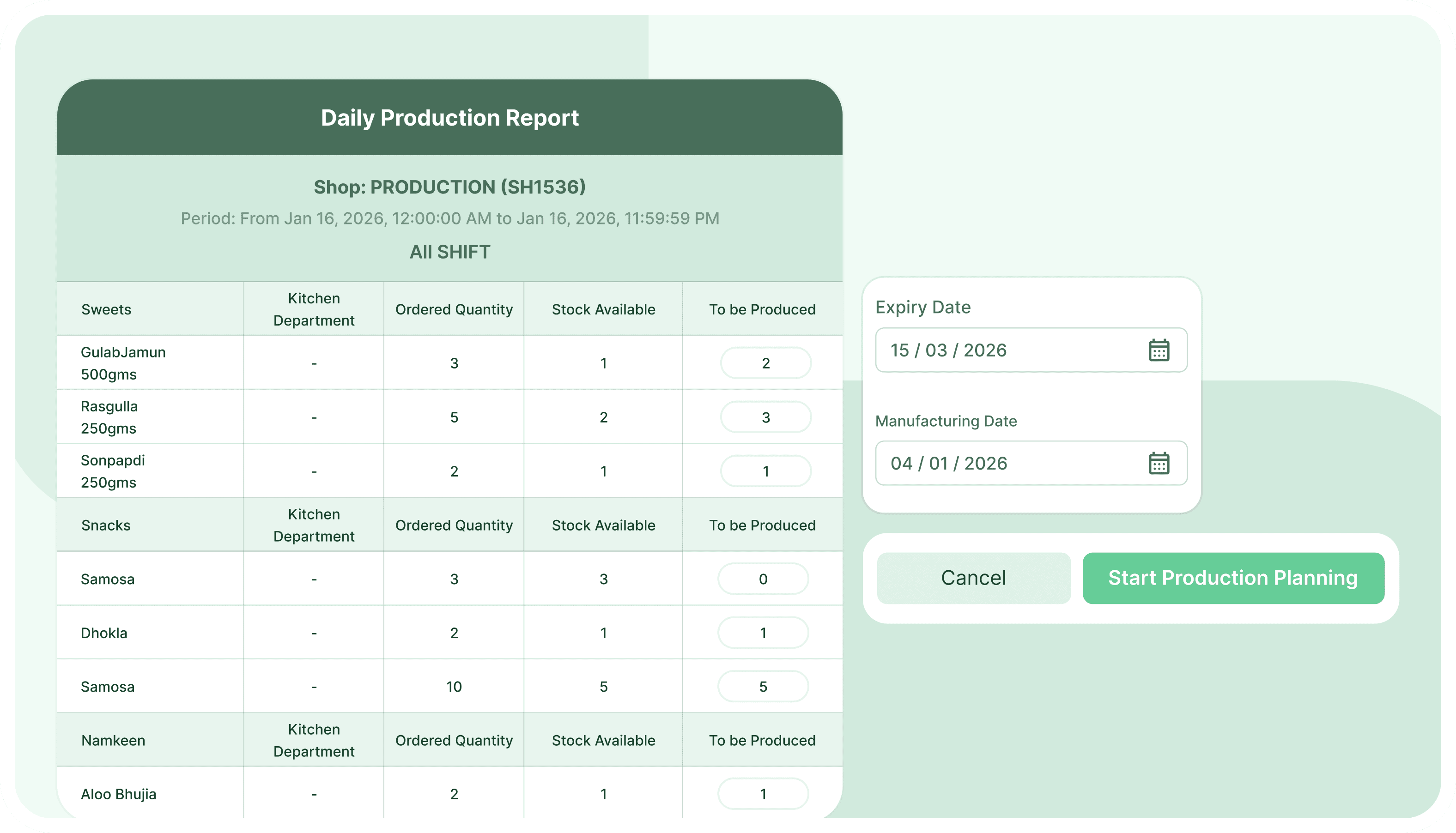Select the Namkeen section header
This screenshot has width=1456, height=833.
coord(113,740)
